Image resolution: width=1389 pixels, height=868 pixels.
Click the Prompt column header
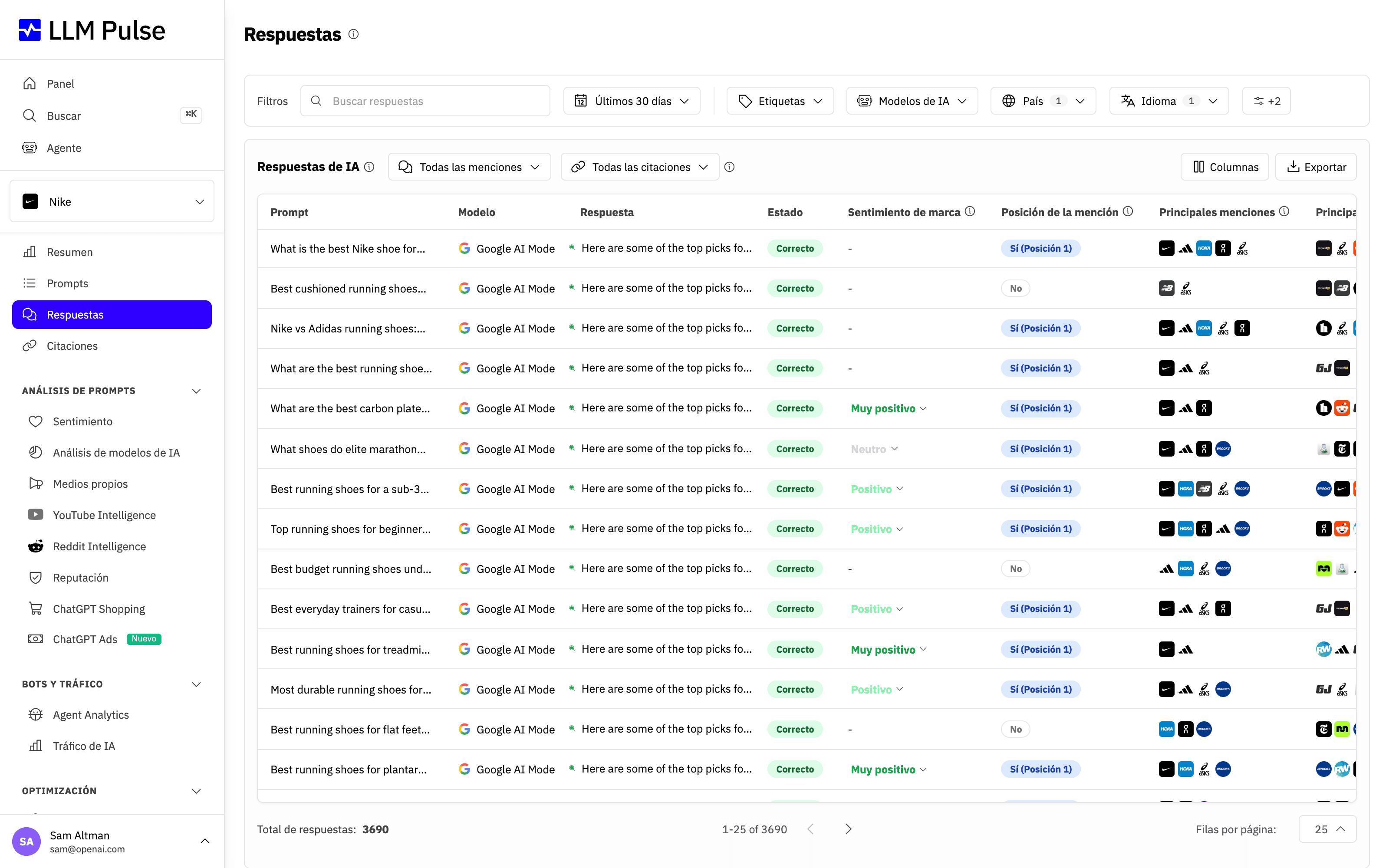pos(289,212)
